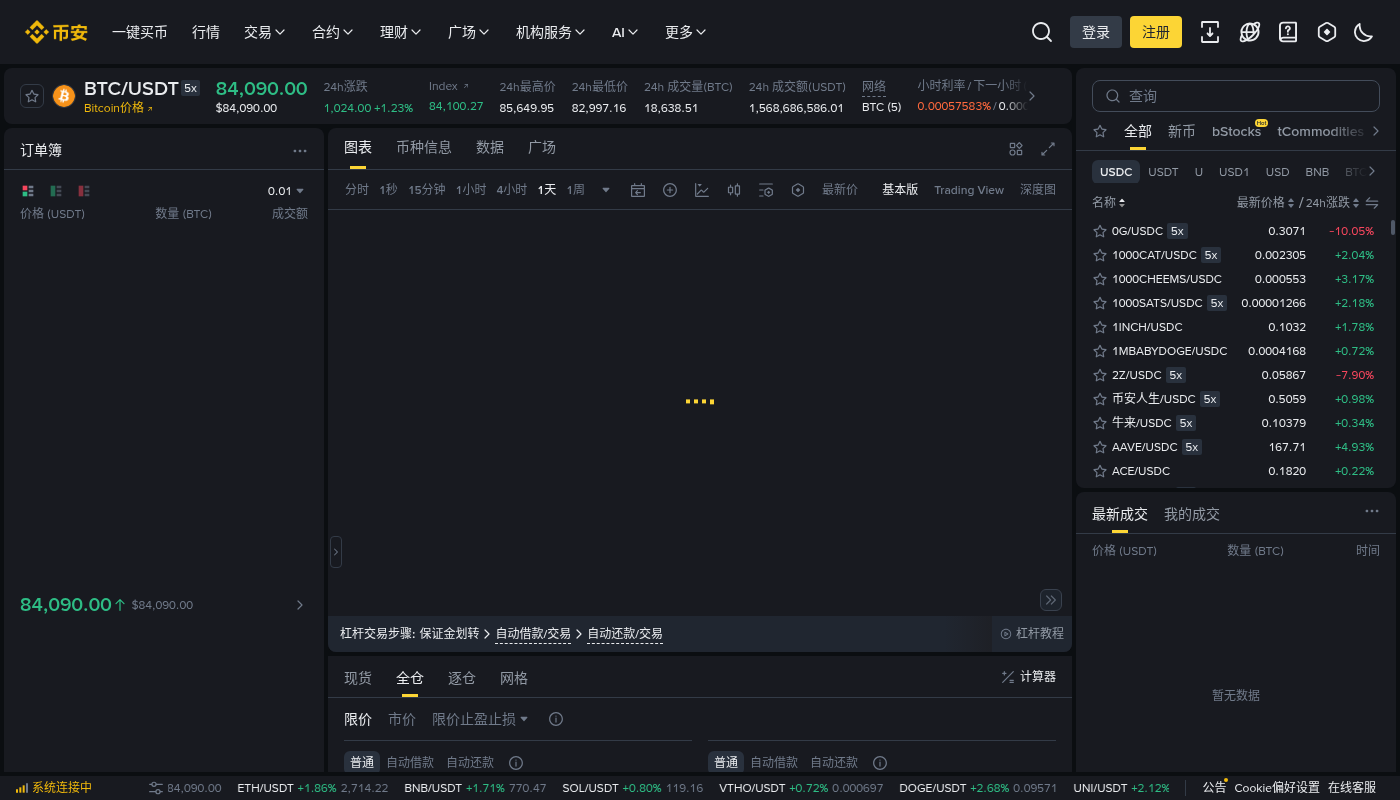The width and height of the screenshot is (1400, 800).
Task: Open the search magnifier in the top bar
Action: click(x=1042, y=32)
